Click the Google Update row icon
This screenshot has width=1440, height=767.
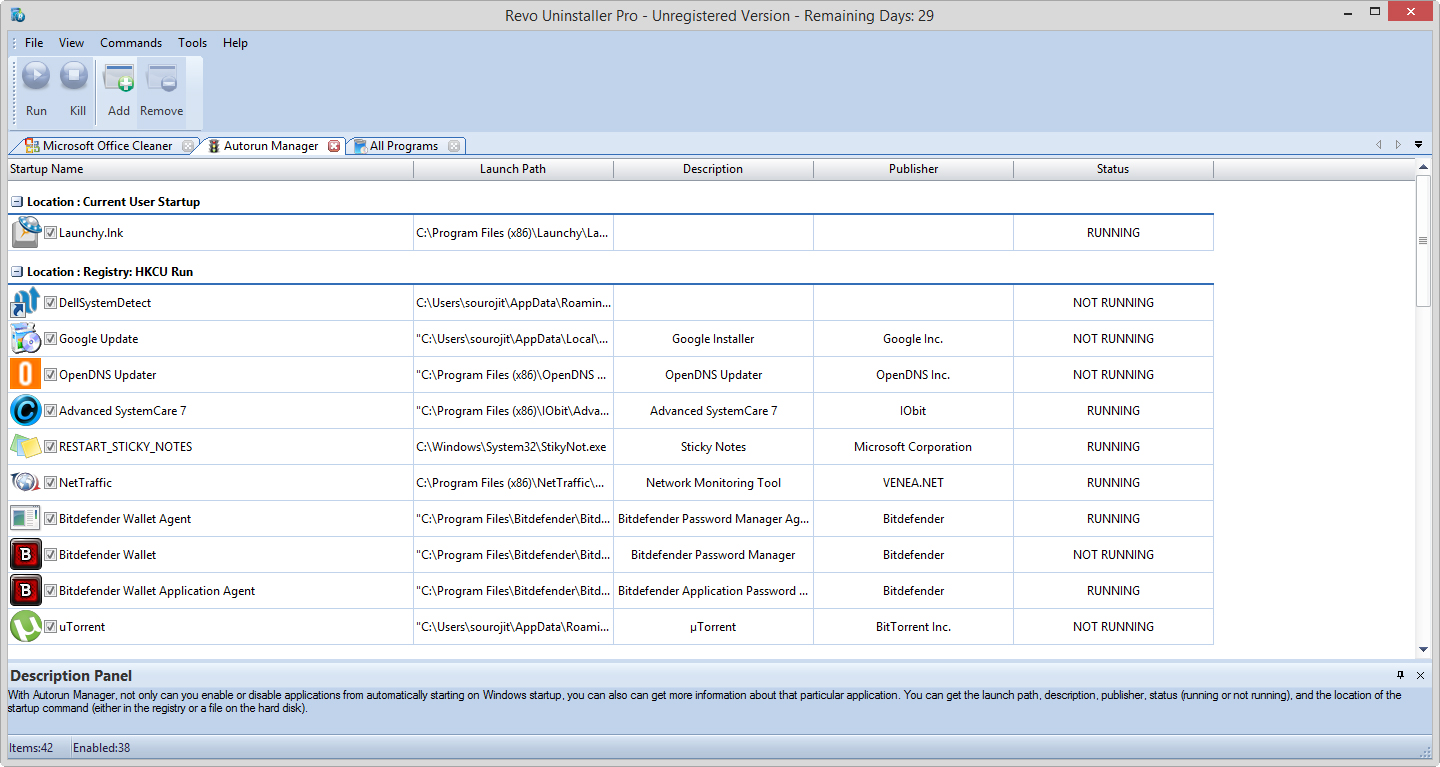(25, 339)
